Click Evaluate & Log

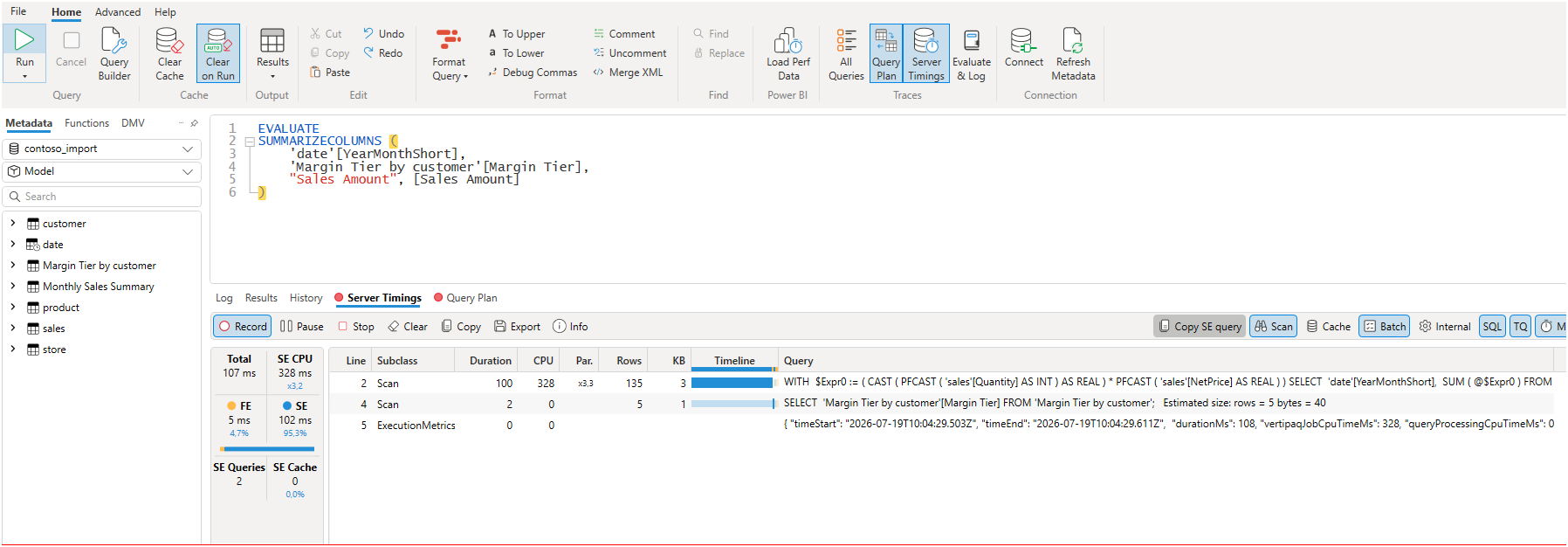[972, 53]
